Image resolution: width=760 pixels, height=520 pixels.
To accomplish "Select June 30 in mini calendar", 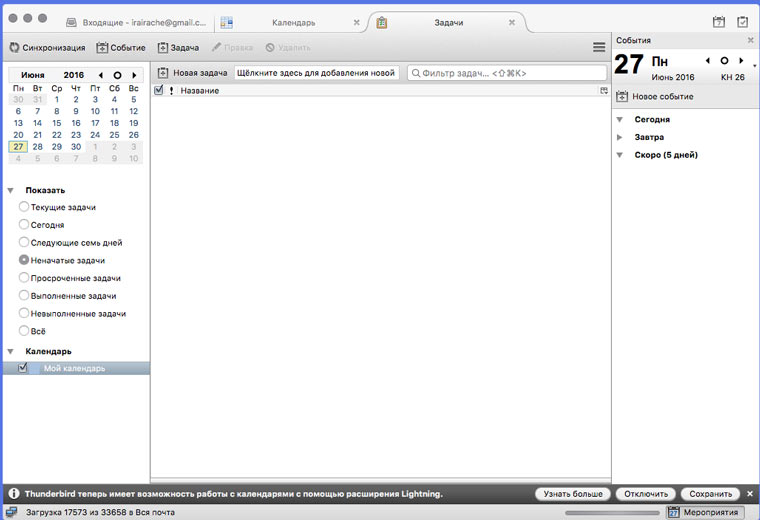I will 76,147.
